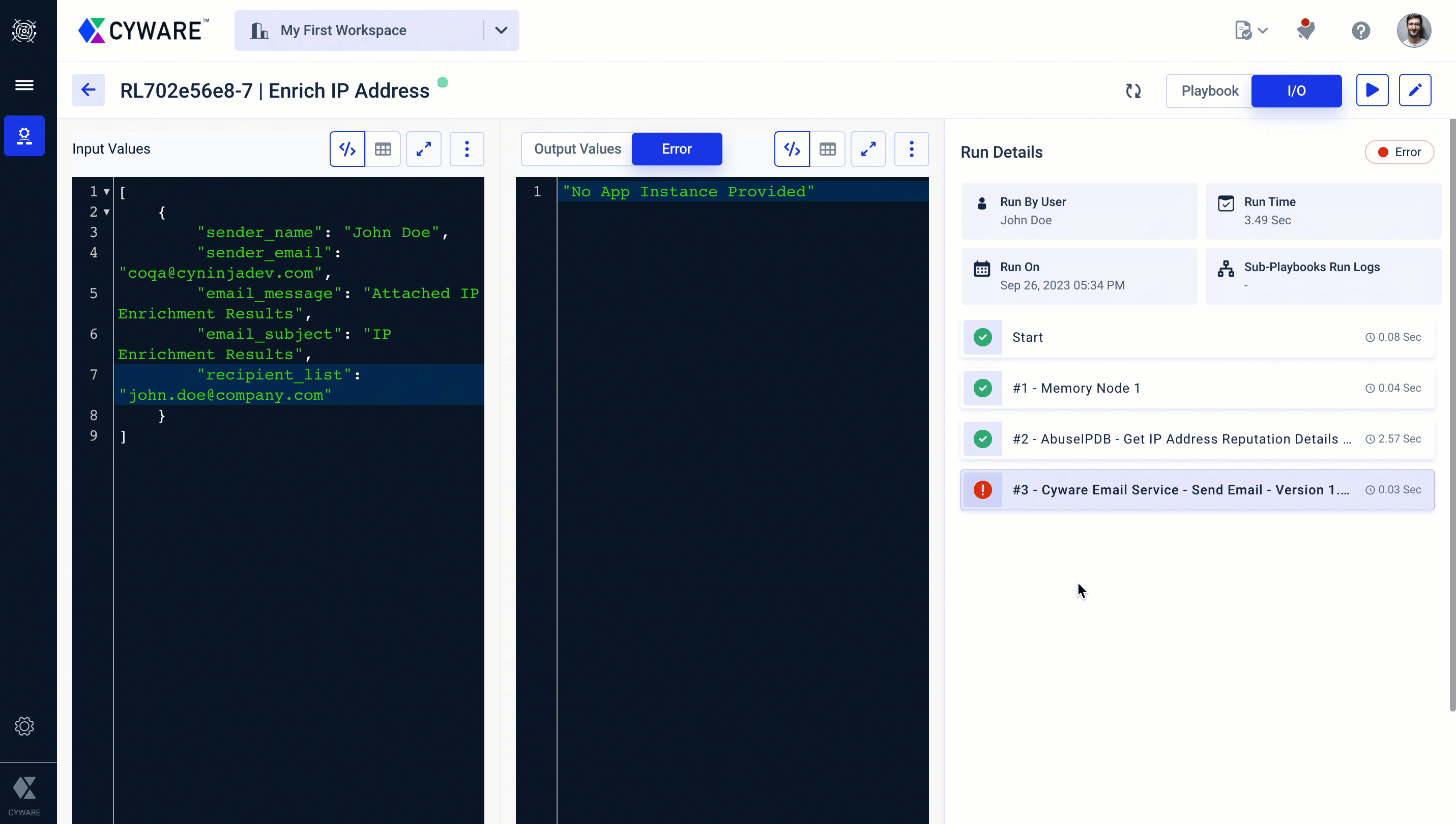Click the back arrow button
The width and height of the screenshot is (1456, 824).
point(89,90)
